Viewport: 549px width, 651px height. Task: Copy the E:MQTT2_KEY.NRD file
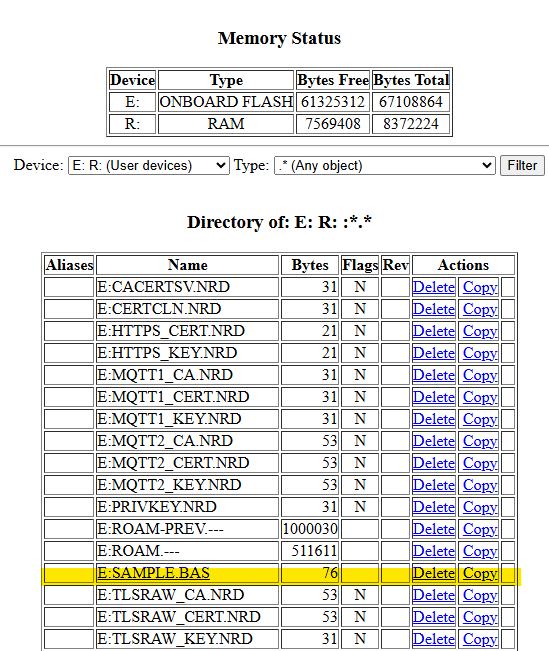pyautogui.click(x=480, y=485)
